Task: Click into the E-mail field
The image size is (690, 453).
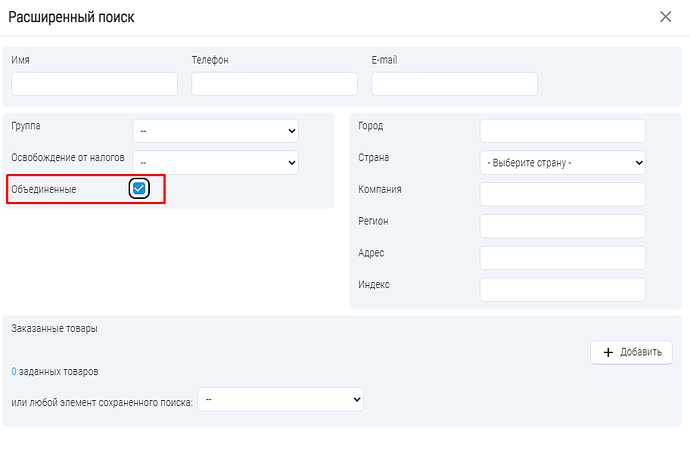Action: [454, 84]
